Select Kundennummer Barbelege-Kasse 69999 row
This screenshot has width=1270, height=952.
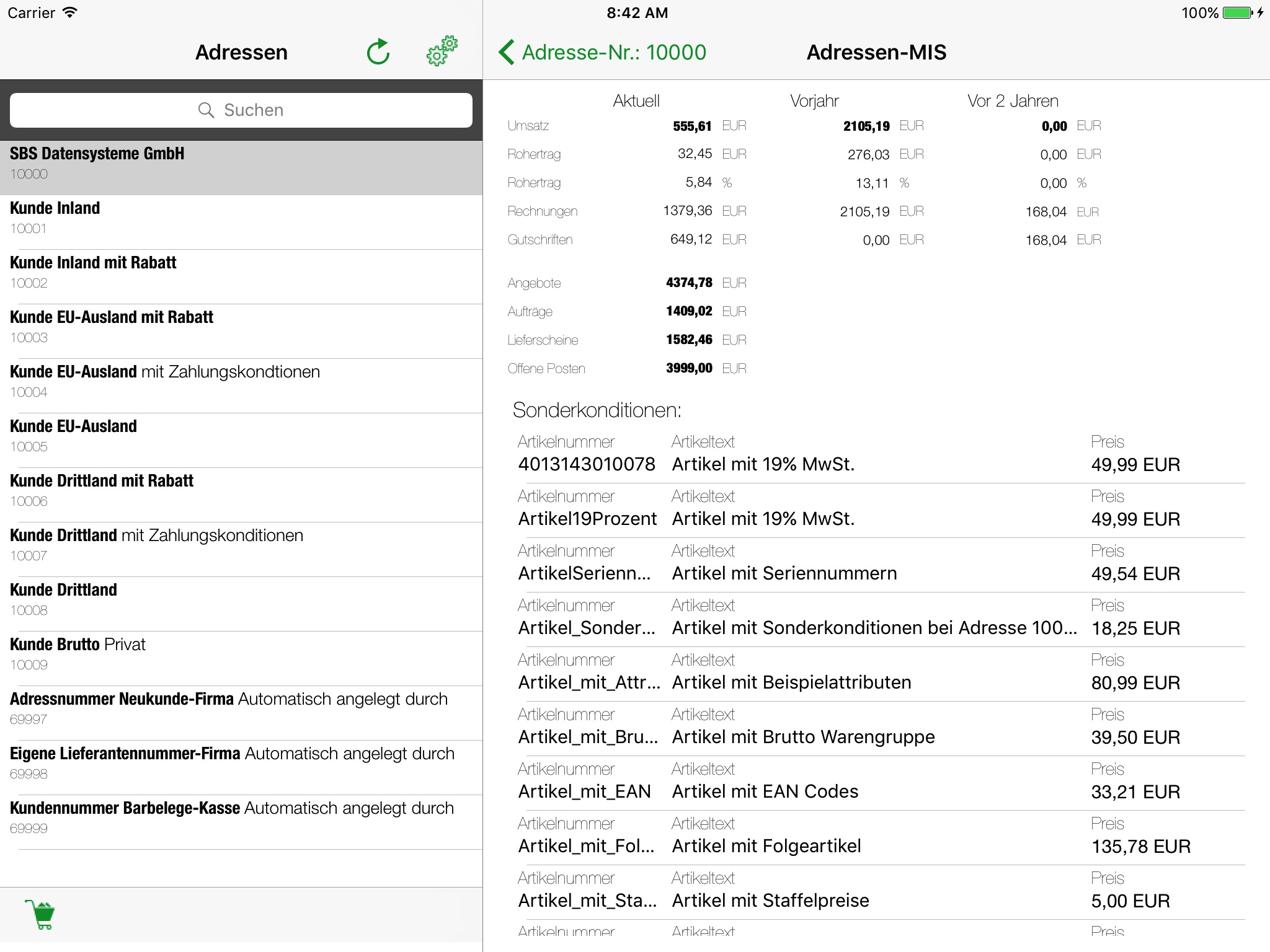[x=241, y=822]
